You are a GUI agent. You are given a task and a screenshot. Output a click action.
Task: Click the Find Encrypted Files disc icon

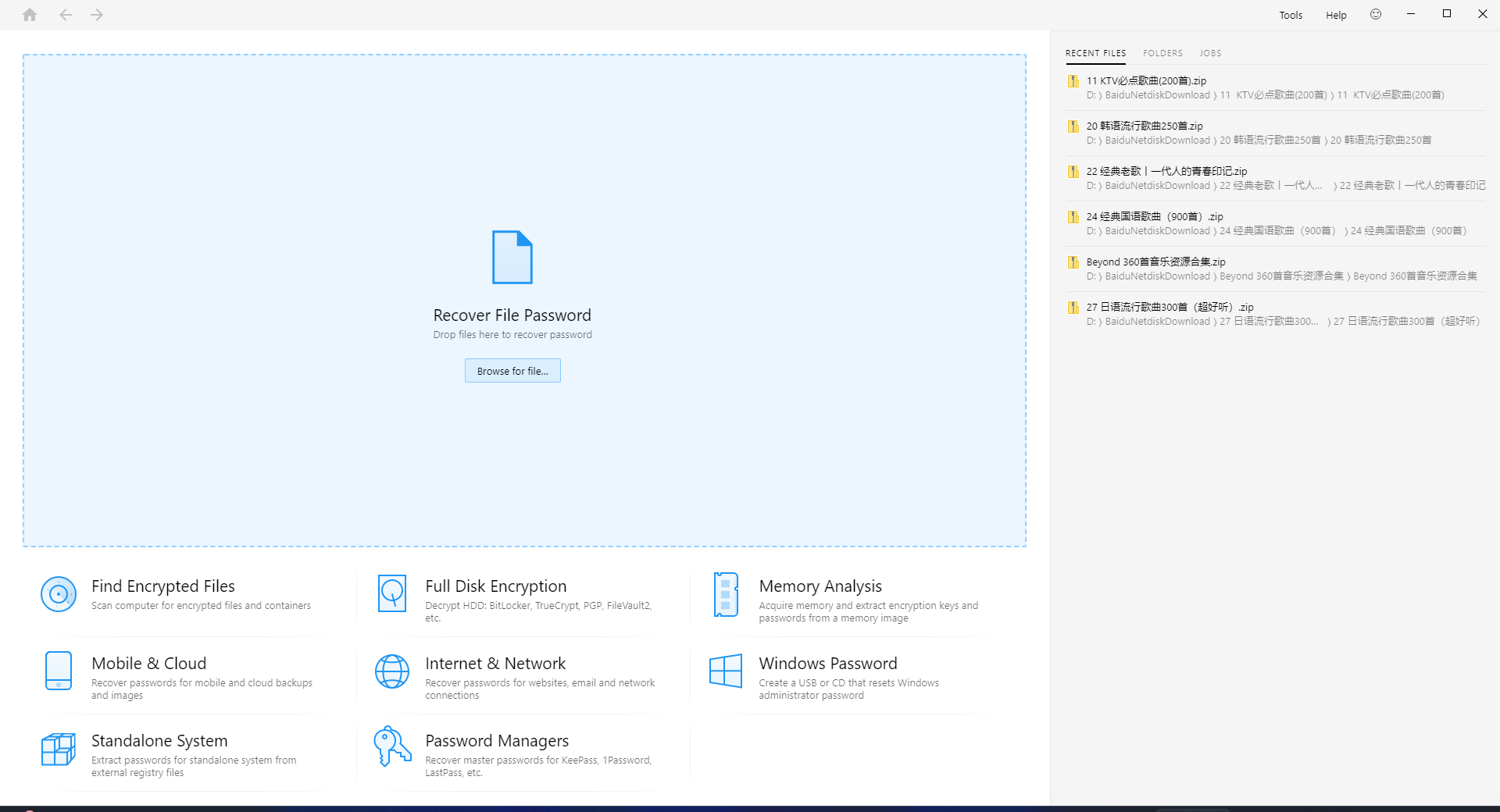coord(59,595)
